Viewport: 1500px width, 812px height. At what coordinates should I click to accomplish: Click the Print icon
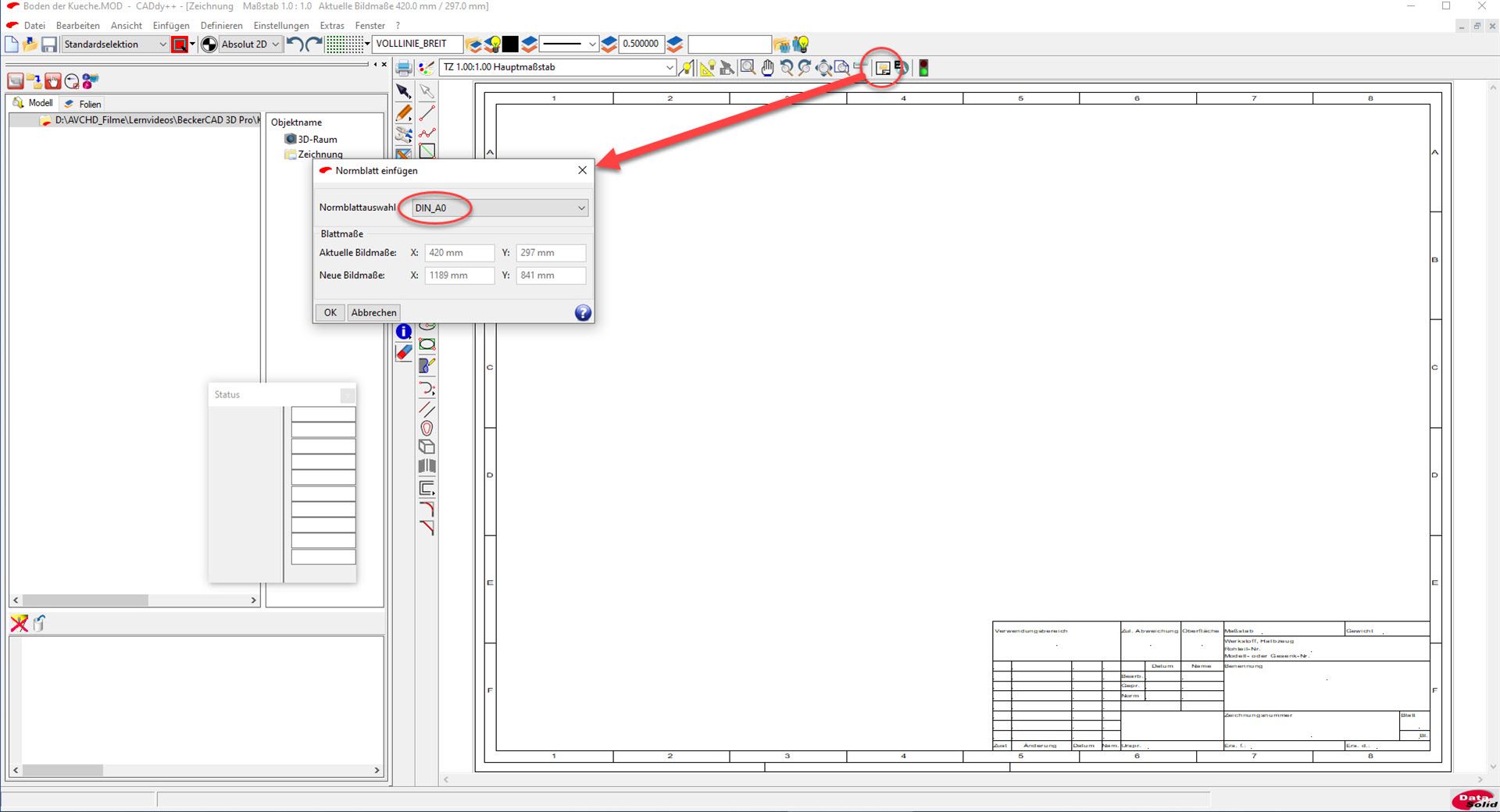coord(404,68)
